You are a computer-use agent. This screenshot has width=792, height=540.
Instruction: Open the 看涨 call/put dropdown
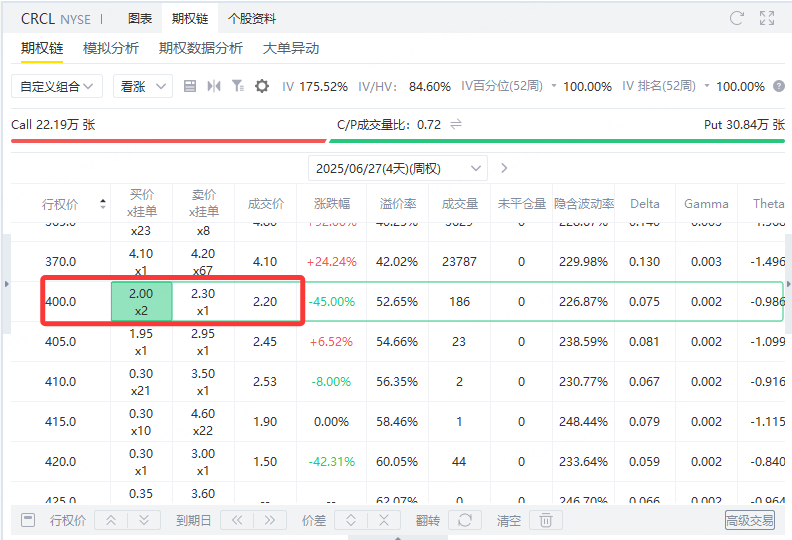(x=143, y=86)
